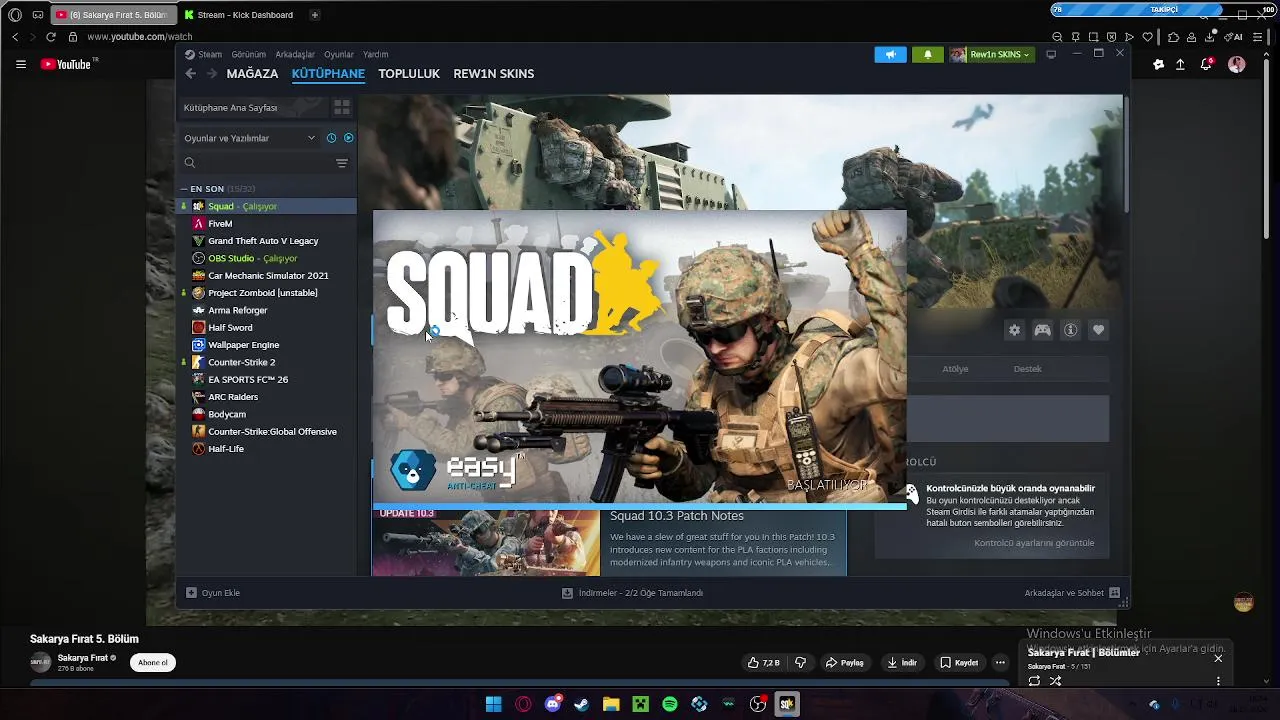Reload the YouTube page

coord(51,37)
